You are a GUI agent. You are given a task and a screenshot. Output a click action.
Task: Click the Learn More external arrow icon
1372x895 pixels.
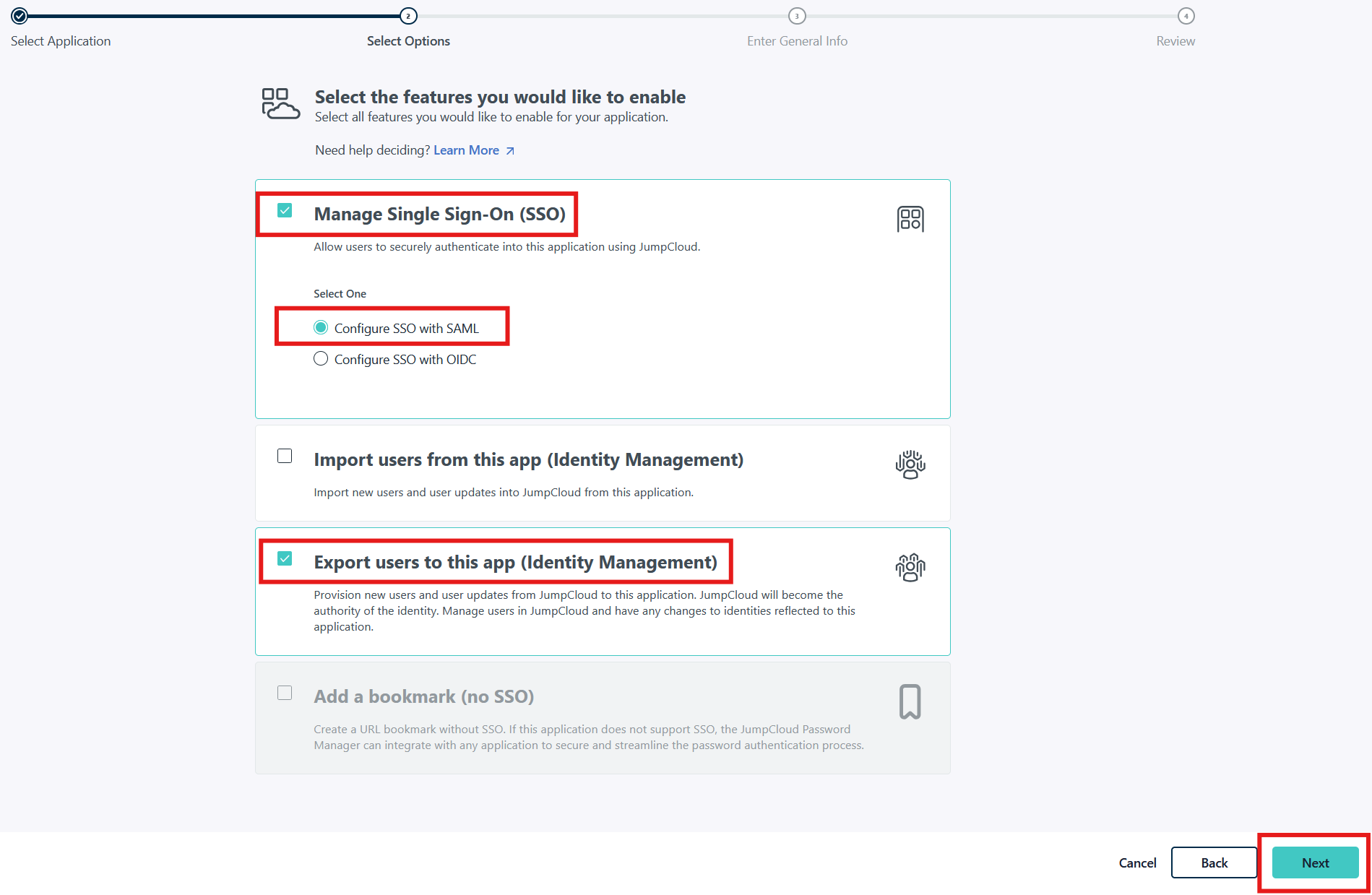click(510, 151)
